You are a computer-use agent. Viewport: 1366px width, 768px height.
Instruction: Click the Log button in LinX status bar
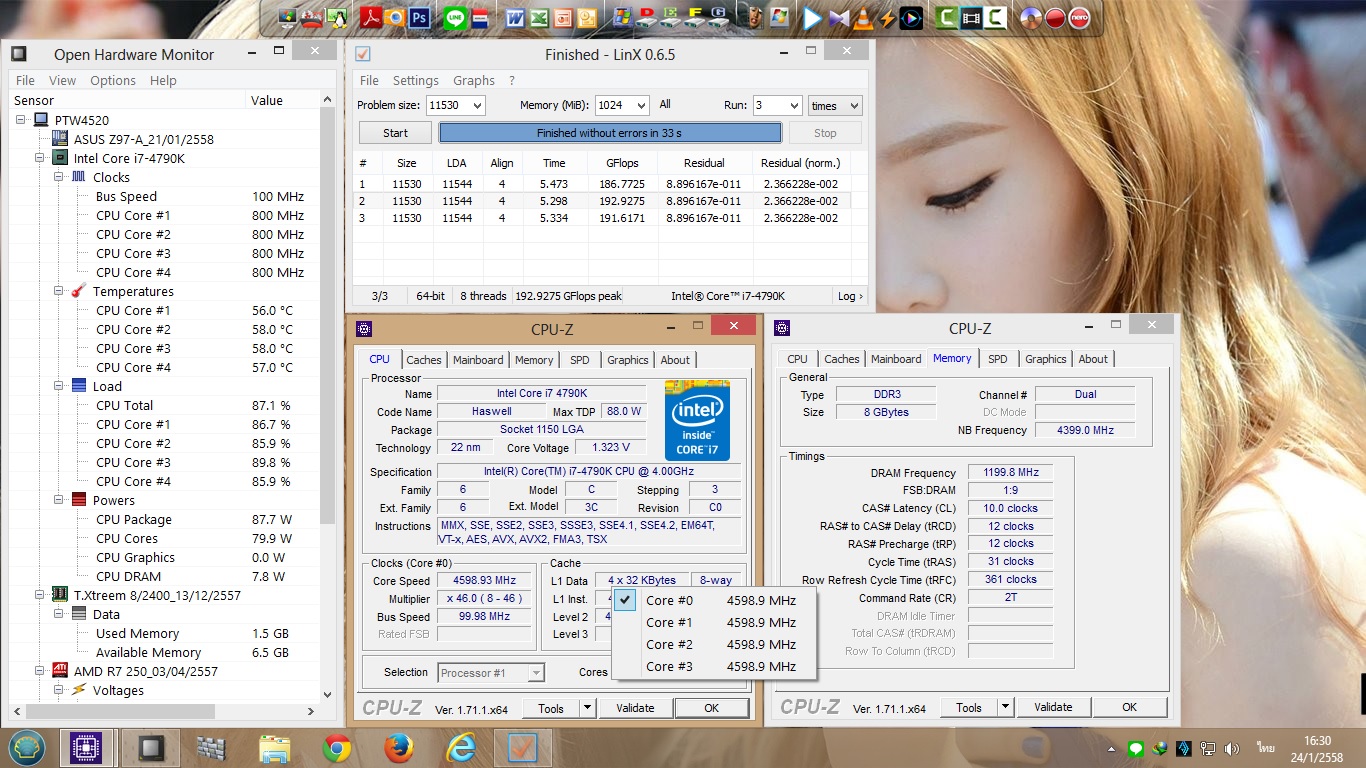850,296
